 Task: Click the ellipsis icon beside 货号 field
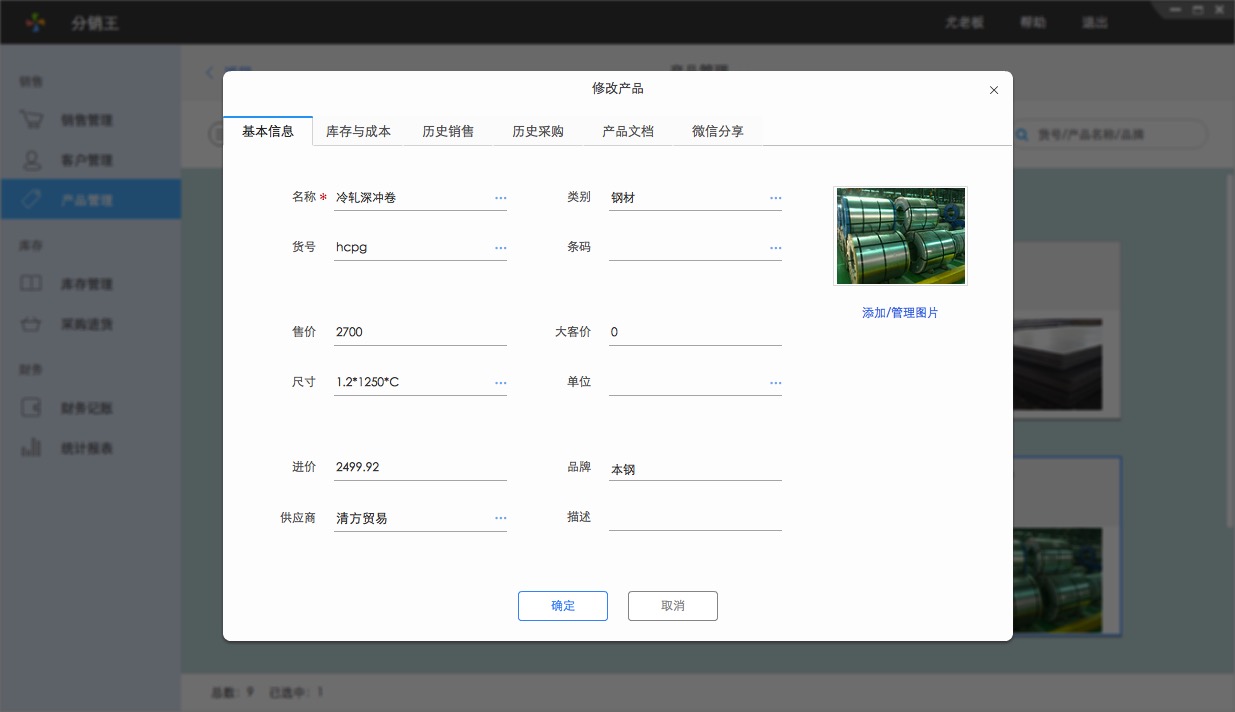pyautogui.click(x=500, y=247)
